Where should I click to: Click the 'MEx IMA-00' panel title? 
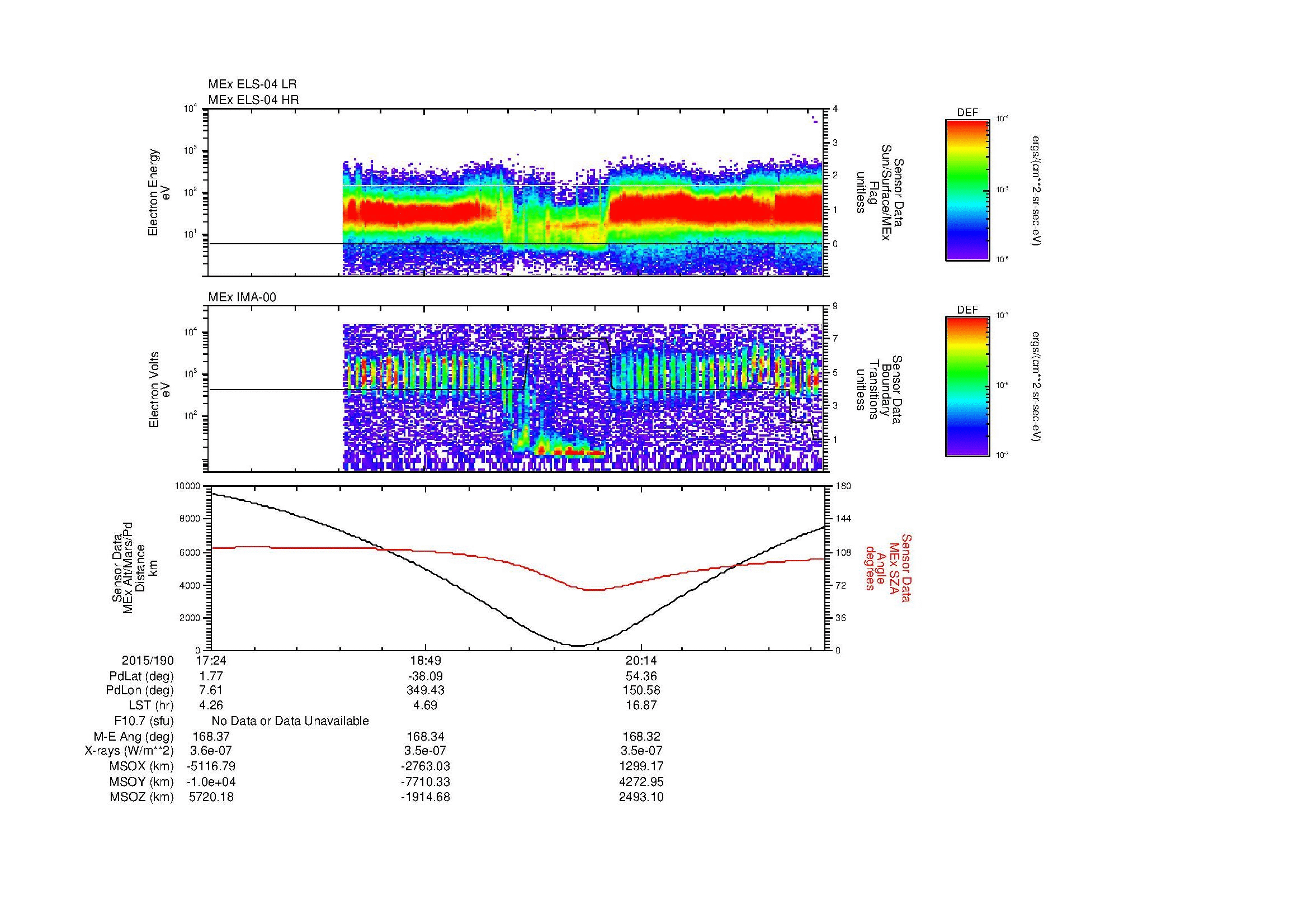tap(242, 297)
